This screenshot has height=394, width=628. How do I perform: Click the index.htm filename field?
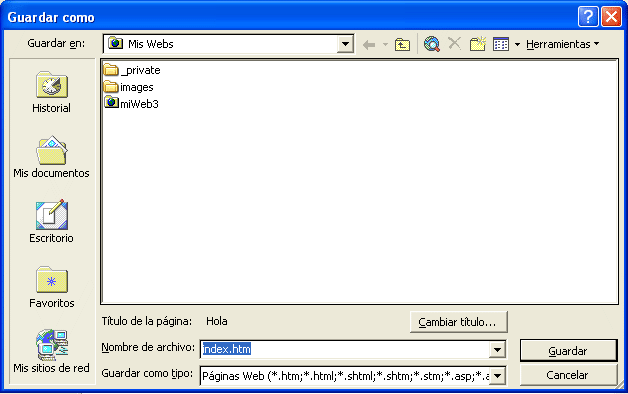(345, 350)
